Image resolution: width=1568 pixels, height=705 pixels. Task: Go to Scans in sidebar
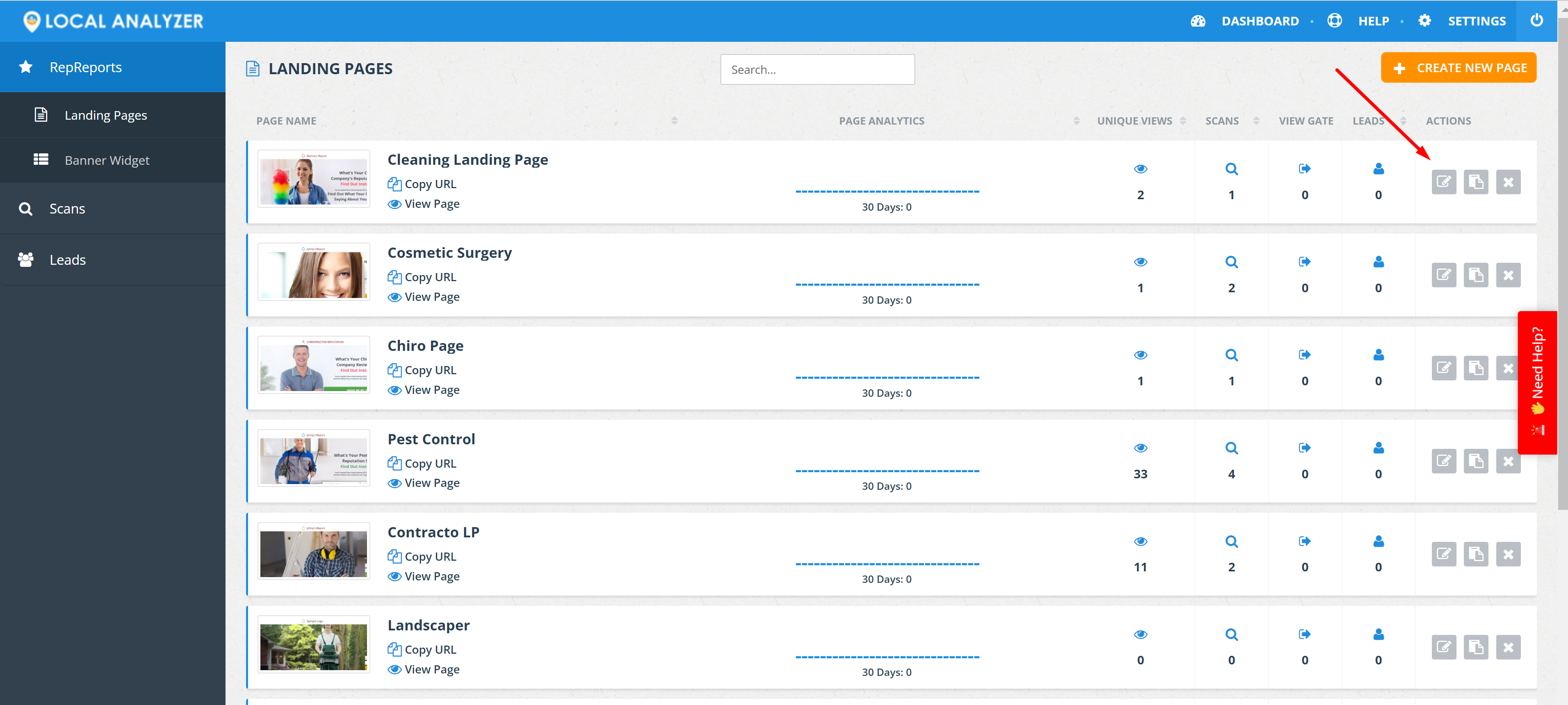point(67,209)
